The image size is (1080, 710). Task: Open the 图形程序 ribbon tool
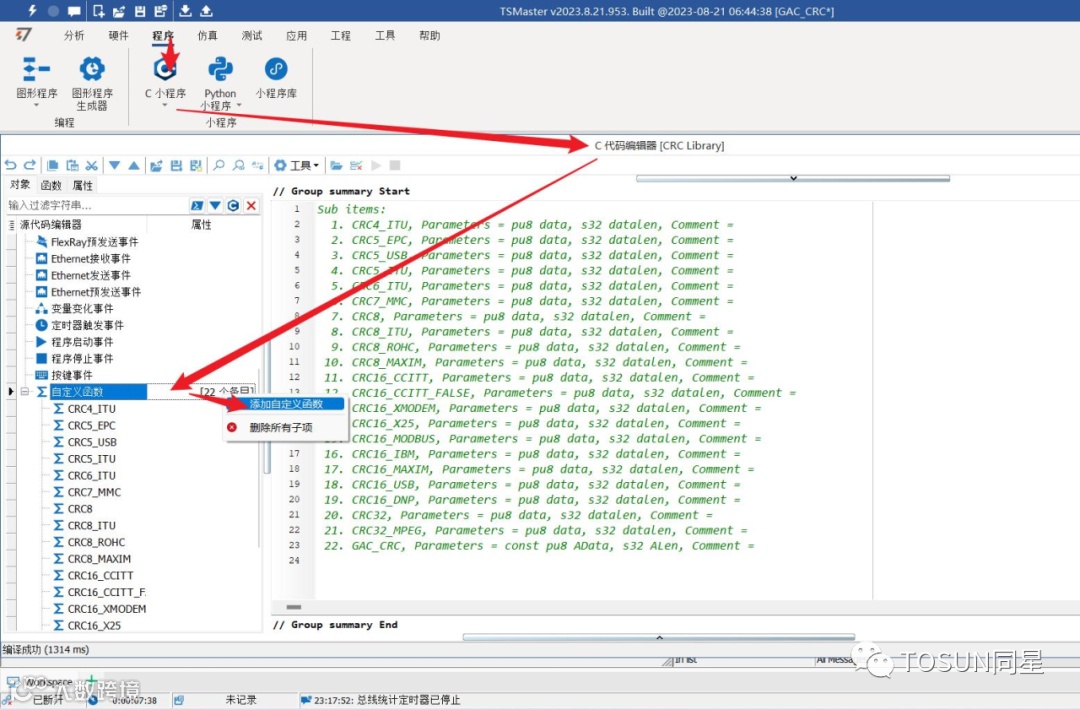pos(37,78)
